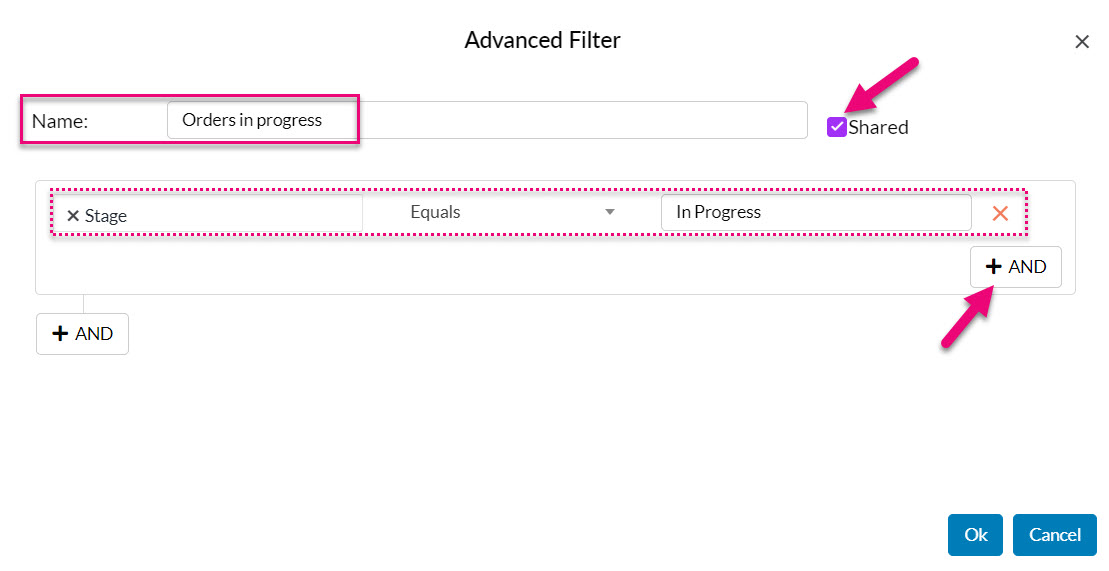Click the empty right end of Name field

click(x=700, y=120)
